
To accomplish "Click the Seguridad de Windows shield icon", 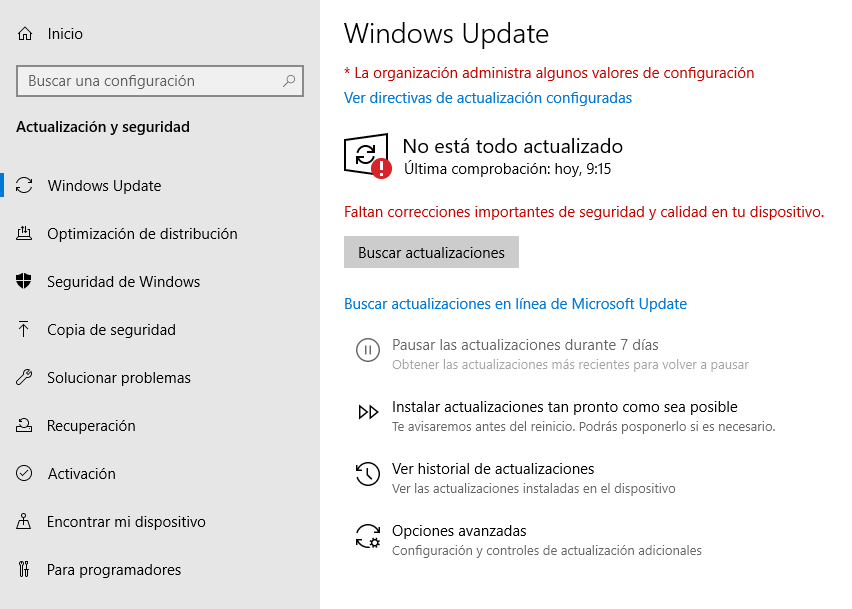I will (x=25, y=282).
